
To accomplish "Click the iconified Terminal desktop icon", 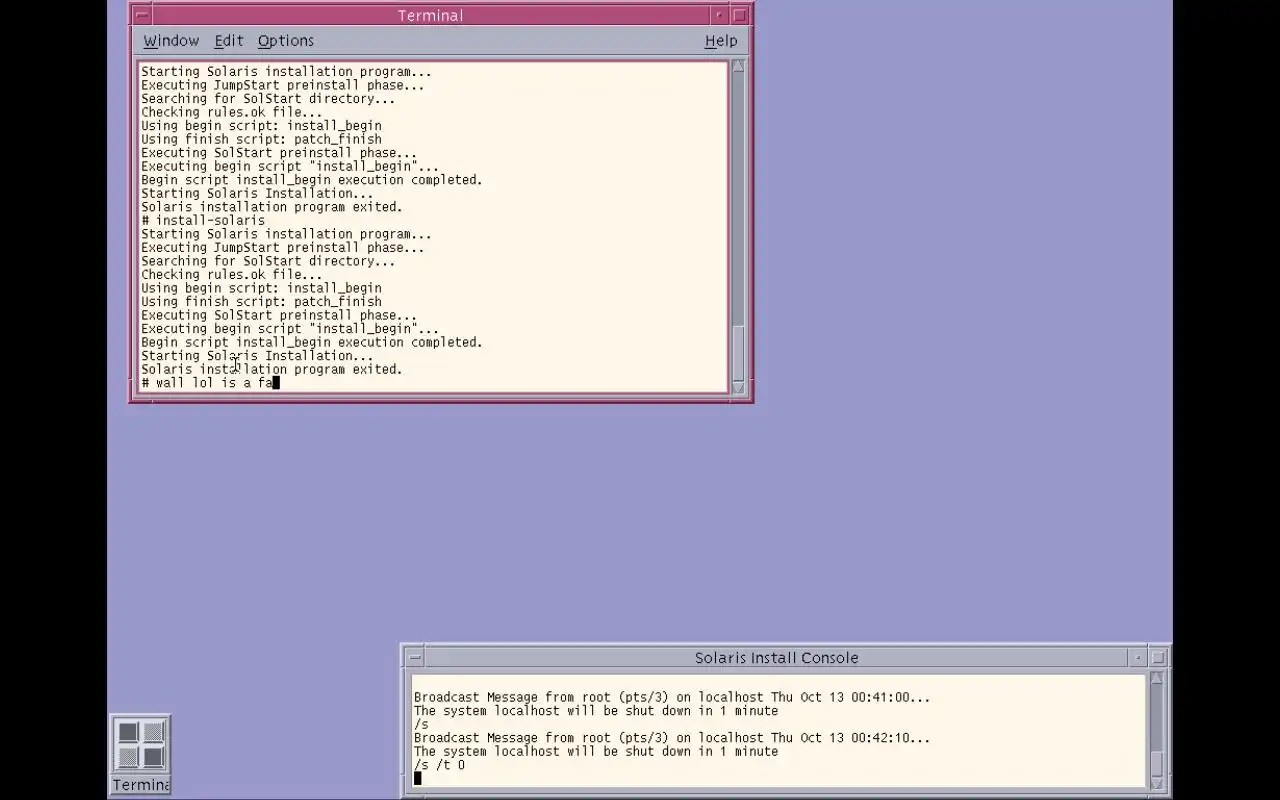I will 141,755.
